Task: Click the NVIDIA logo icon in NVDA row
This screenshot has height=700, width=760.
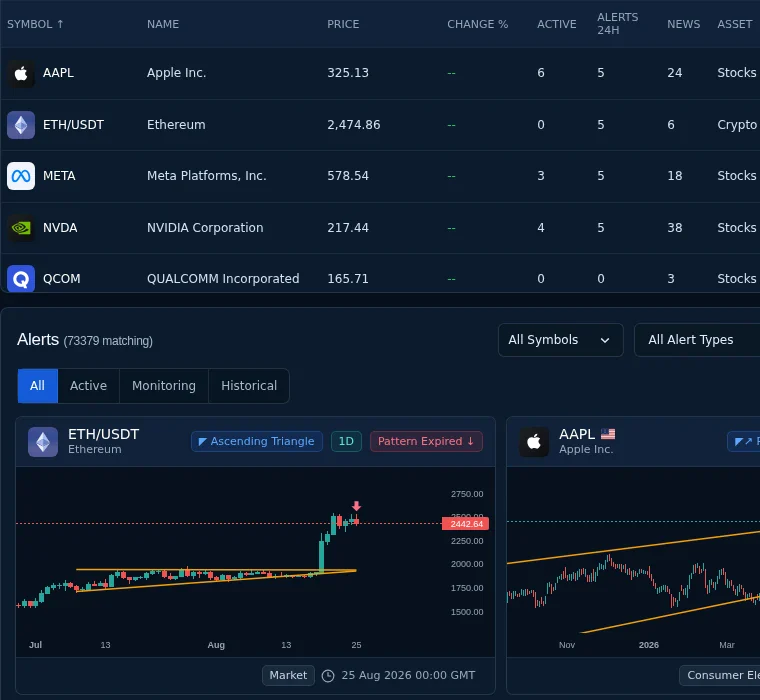Action: pos(21,228)
